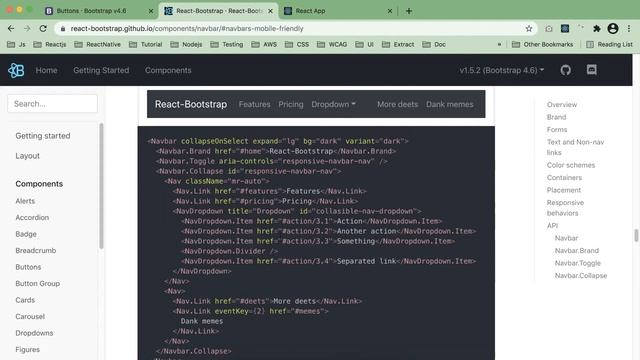Click the browser address bar URL
The width and height of the screenshot is (640, 360).
point(187,29)
